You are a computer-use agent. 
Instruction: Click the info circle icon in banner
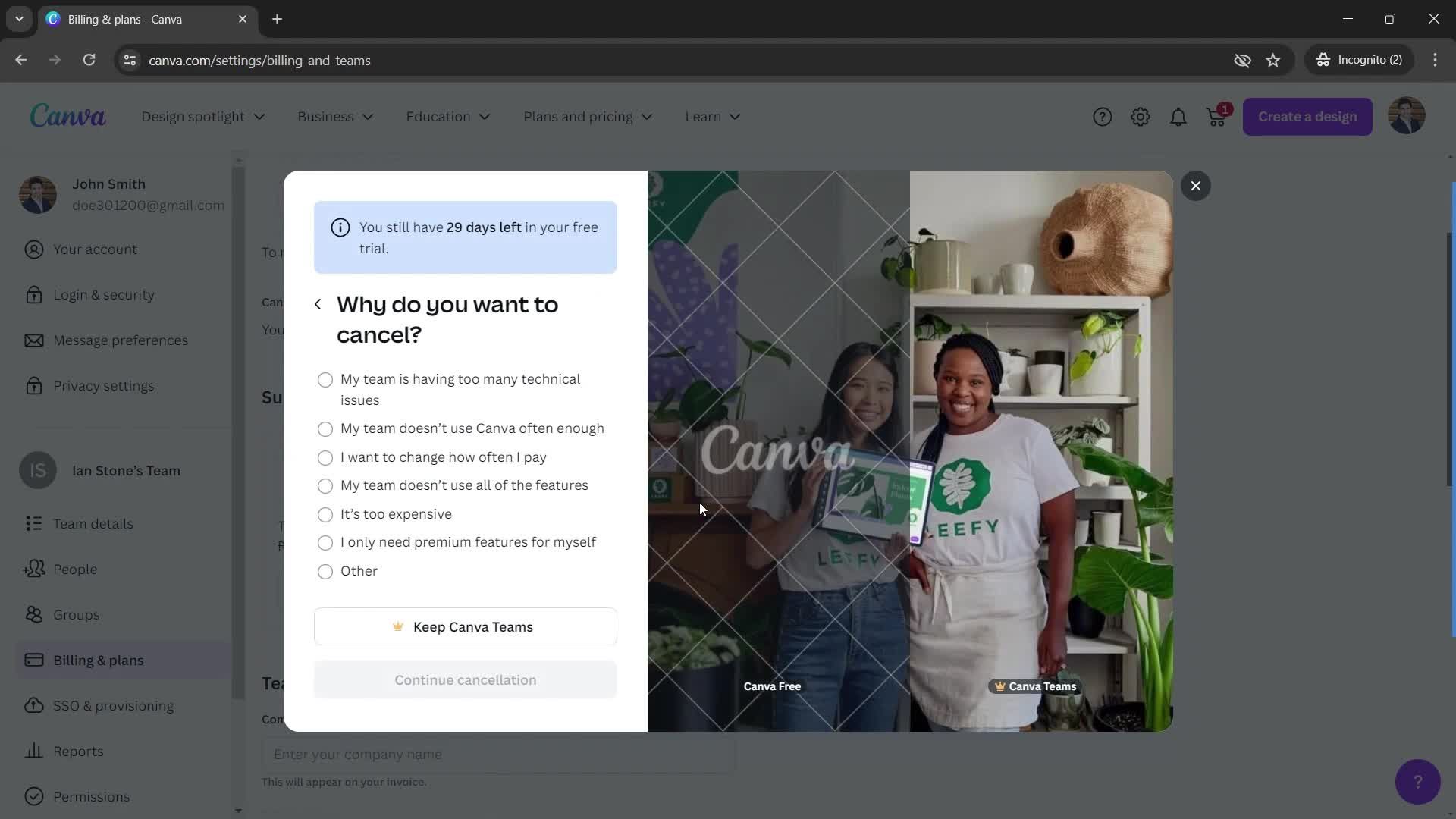341,228
